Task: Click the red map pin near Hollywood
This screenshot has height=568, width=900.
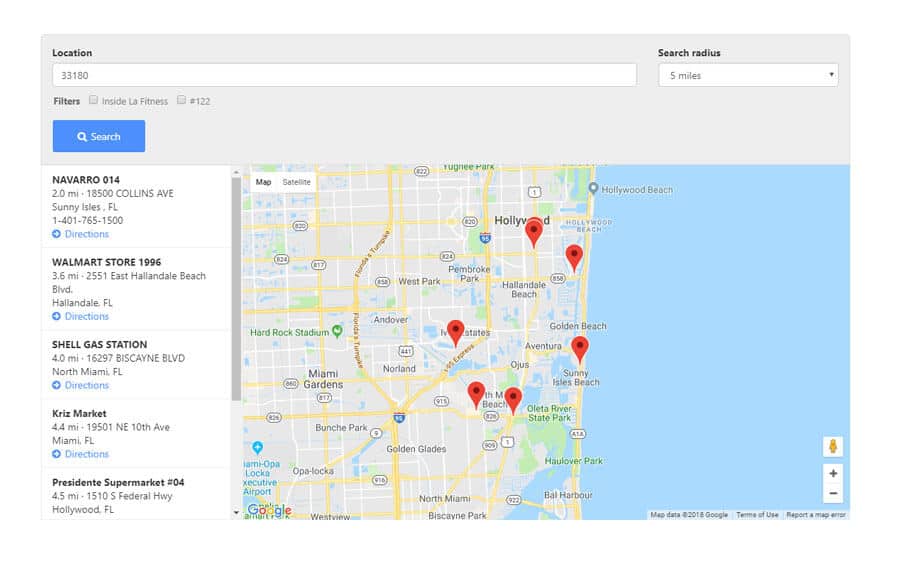Action: (x=534, y=231)
